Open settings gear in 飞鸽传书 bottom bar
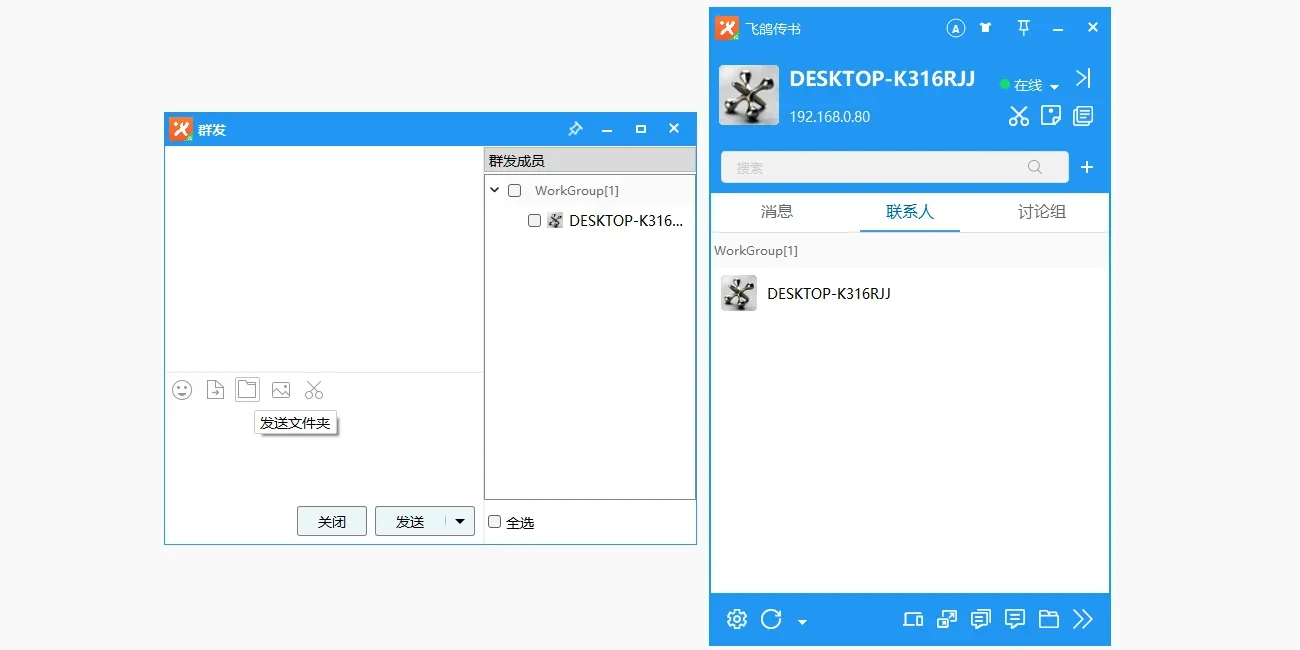 pyautogui.click(x=737, y=619)
